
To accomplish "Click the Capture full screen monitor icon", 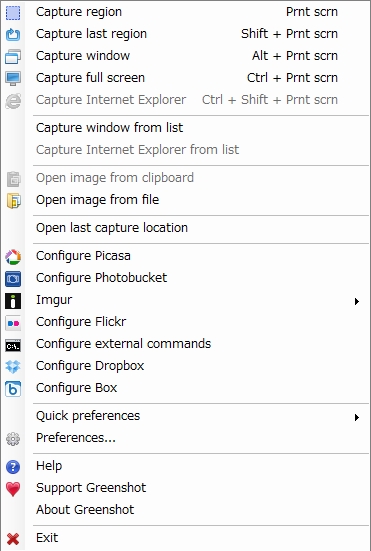I will (13, 78).
